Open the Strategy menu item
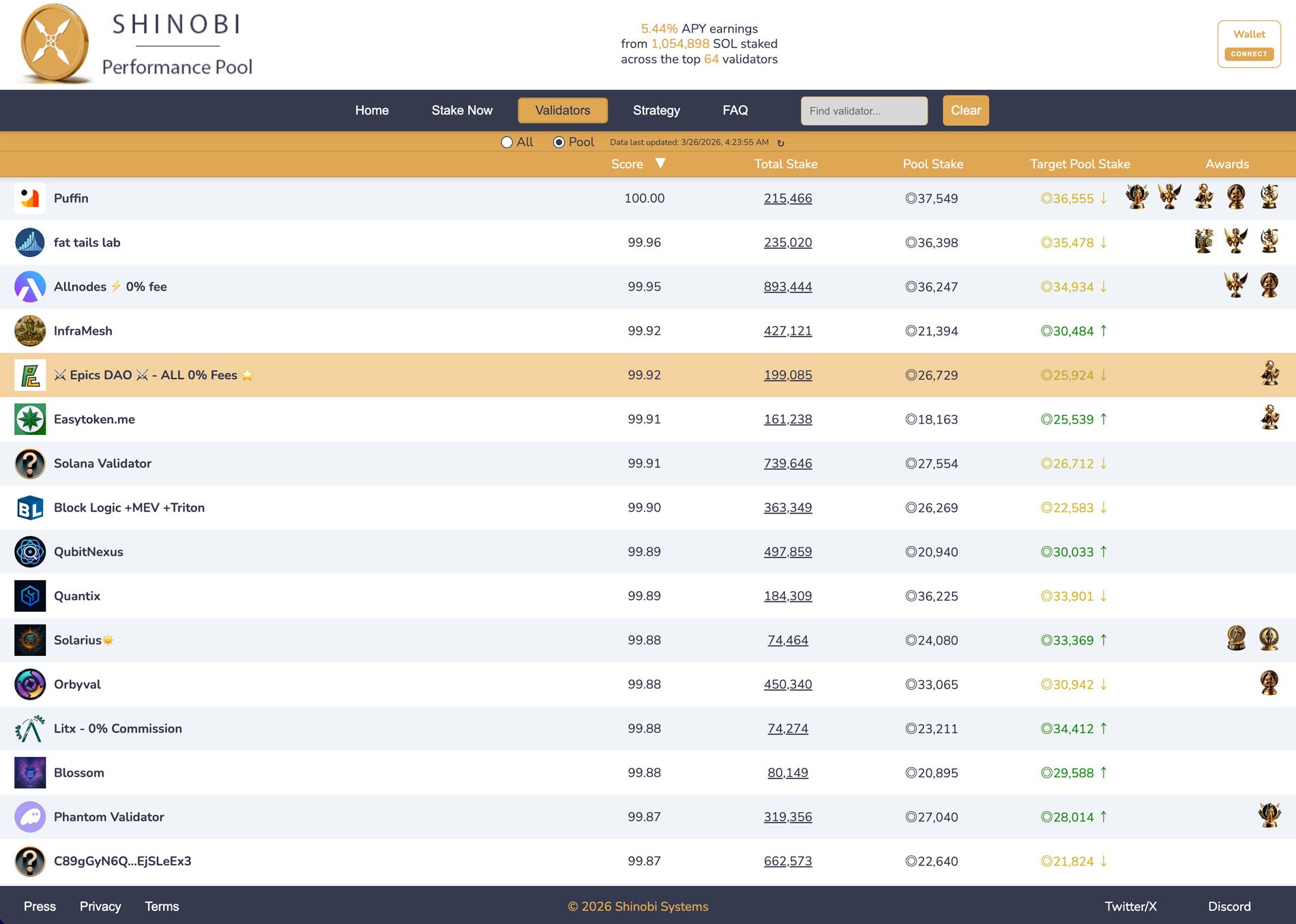Viewport: 1296px width, 924px height. click(656, 110)
